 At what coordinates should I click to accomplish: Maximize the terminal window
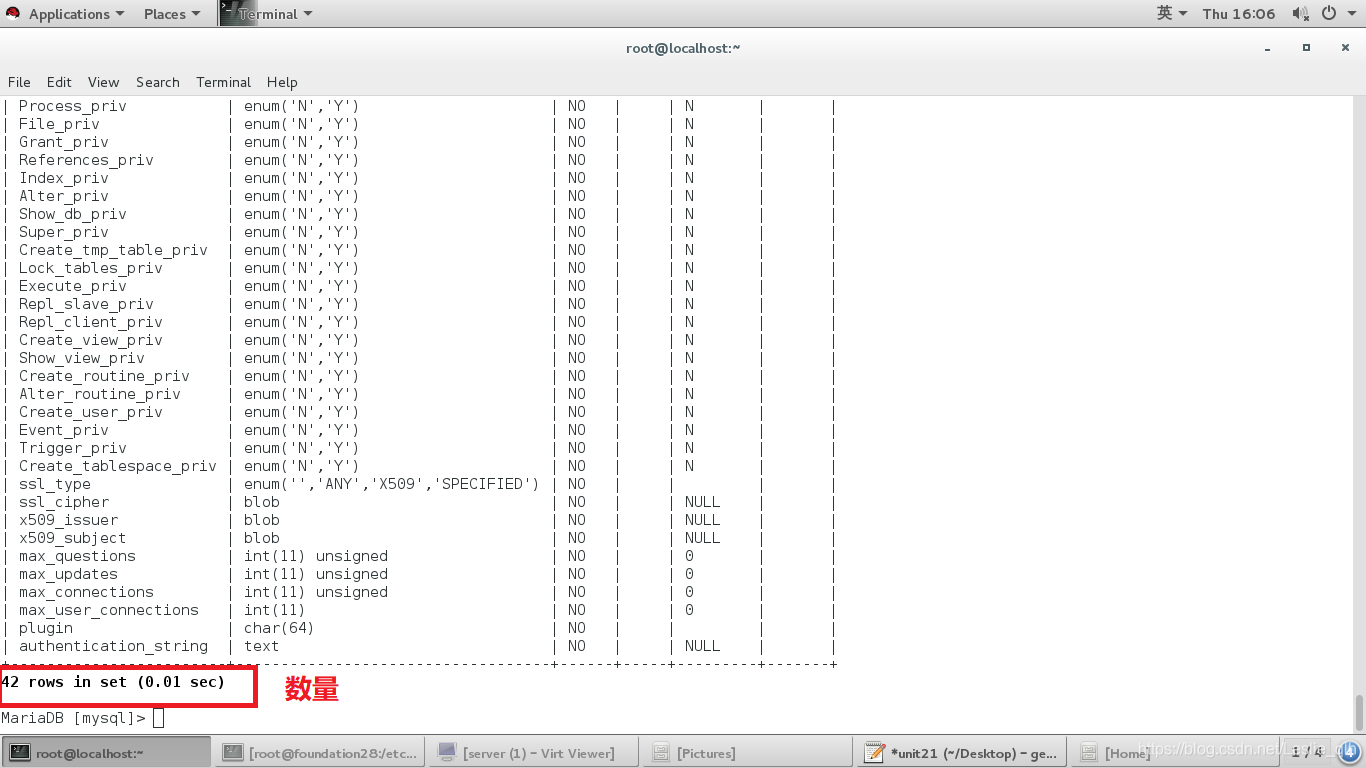[1306, 47]
